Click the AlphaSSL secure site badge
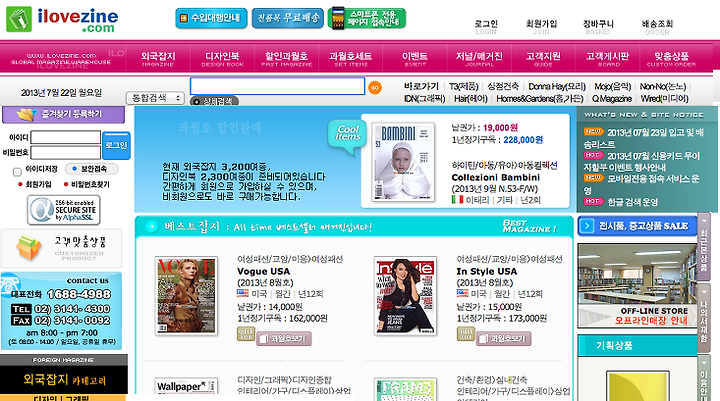Viewport: 720px width, 401px height. (64, 210)
